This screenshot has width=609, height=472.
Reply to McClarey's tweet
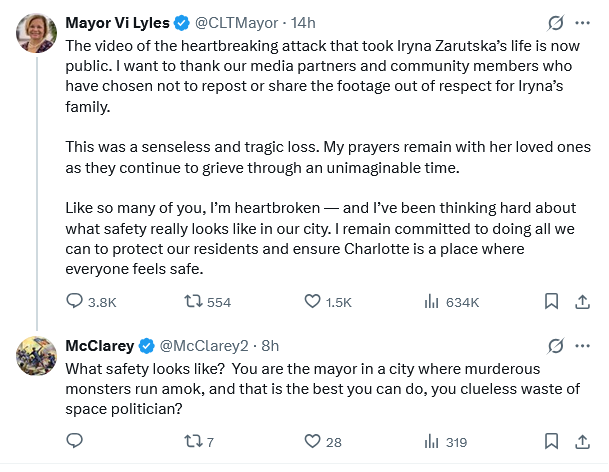click(x=75, y=441)
